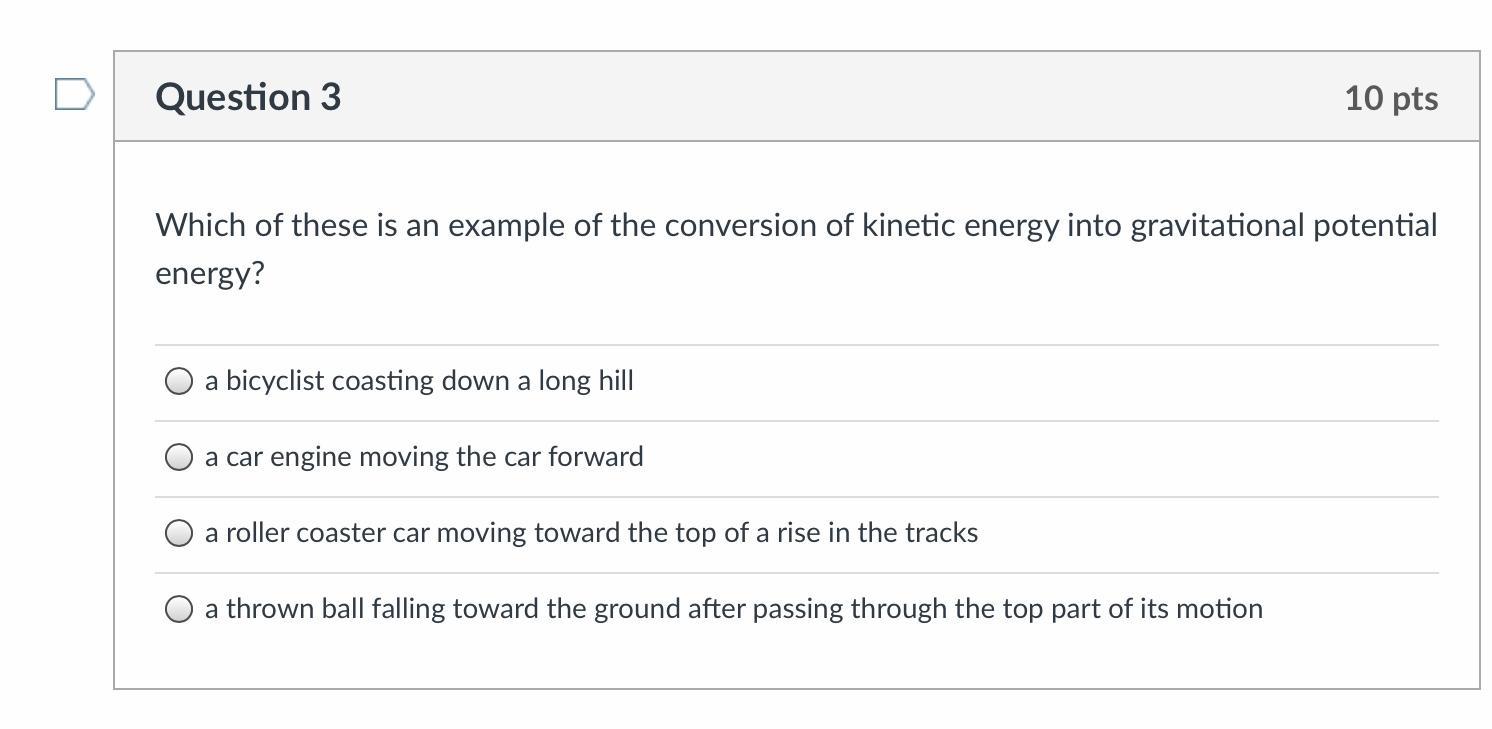Click the 'Question 3' heading
This screenshot has width=1492, height=729.
248,97
